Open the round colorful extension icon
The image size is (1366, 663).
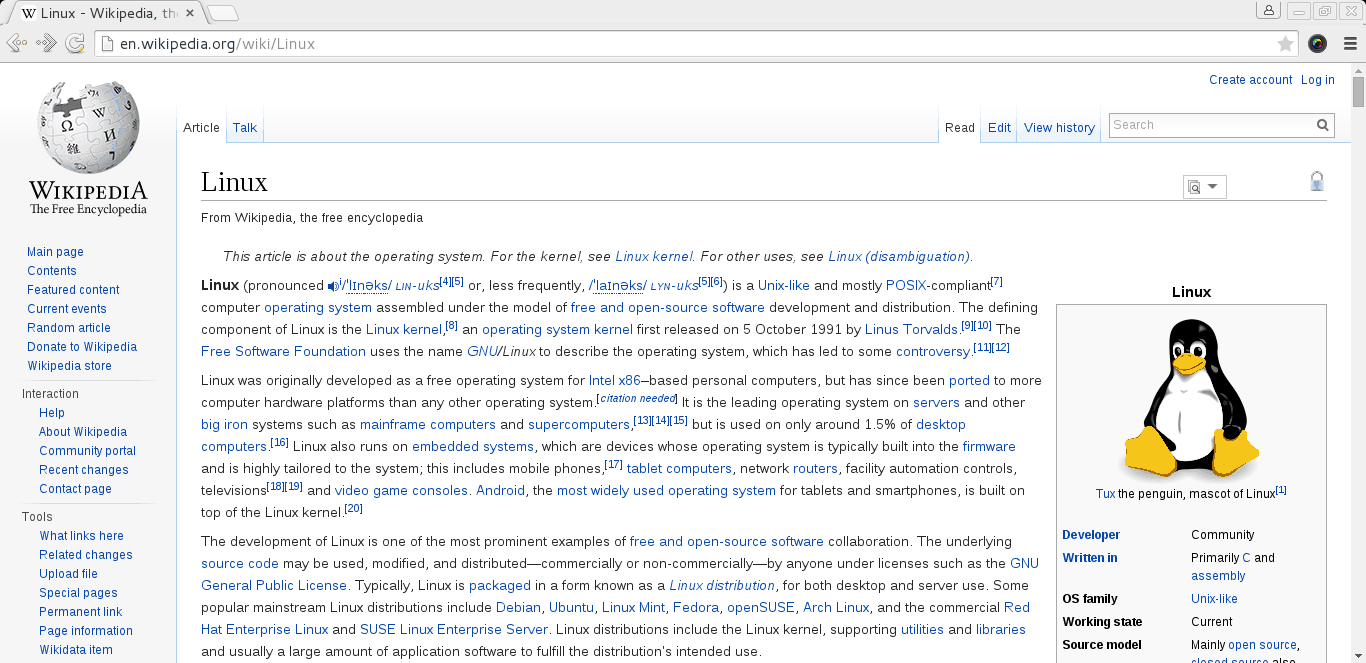(1318, 43)
